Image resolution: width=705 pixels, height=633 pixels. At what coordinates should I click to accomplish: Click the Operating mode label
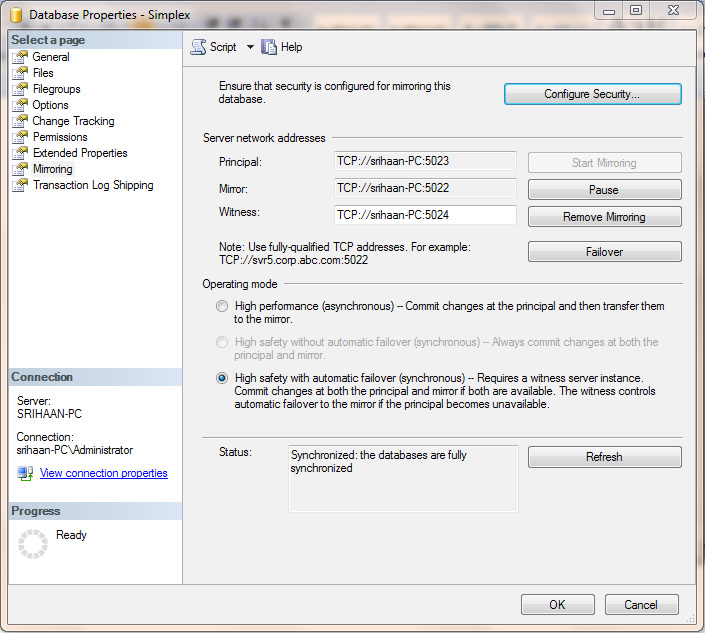(x=240, y=284)
